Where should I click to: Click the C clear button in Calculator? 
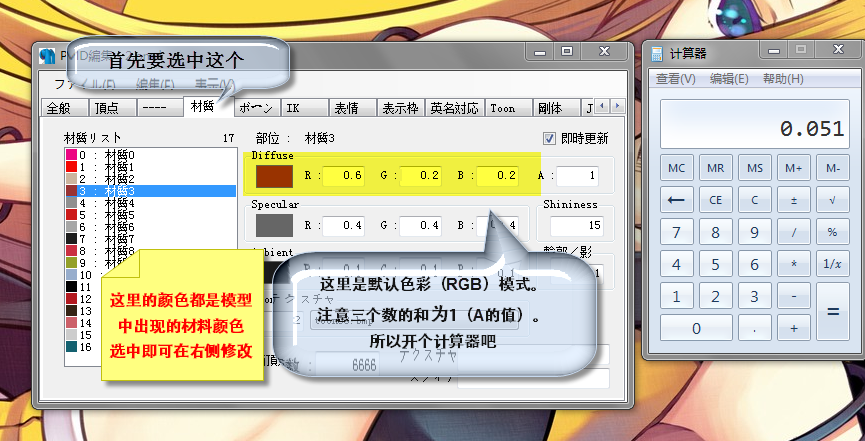click(755, 200)
